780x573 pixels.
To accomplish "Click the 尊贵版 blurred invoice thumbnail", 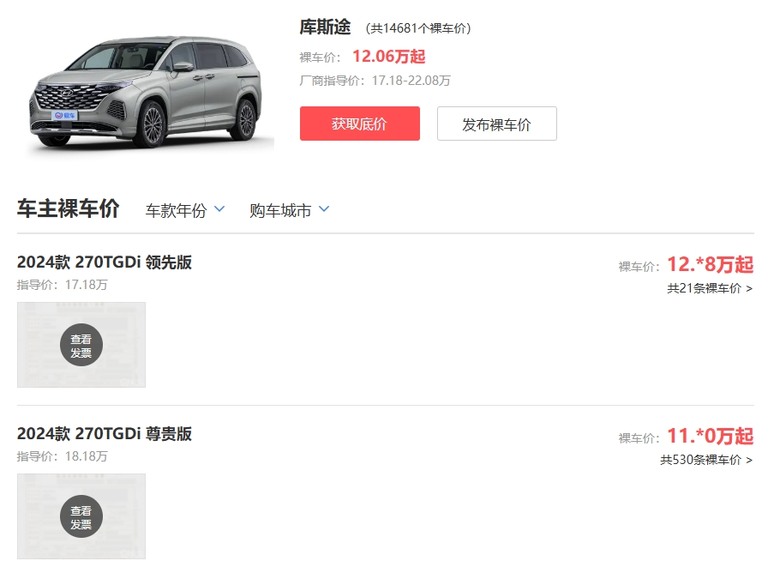I will point(81,516).
